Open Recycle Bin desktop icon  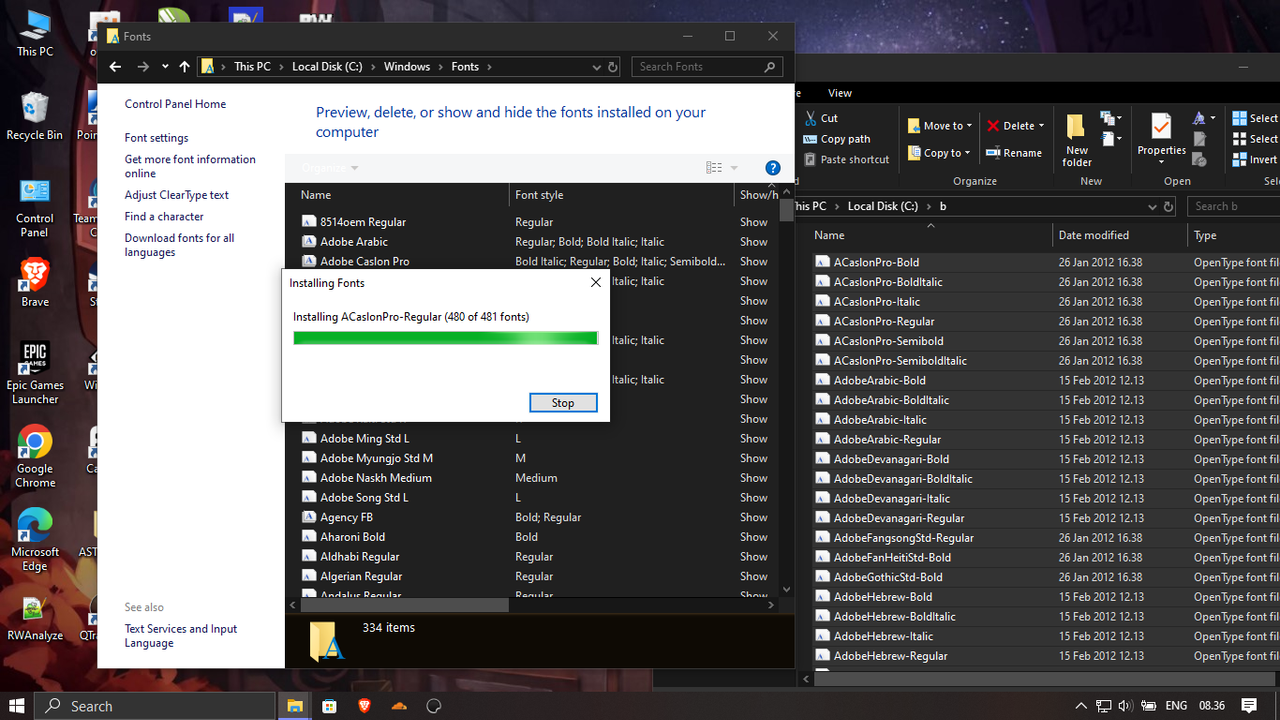pyautogui.click(x=34, y=116)
